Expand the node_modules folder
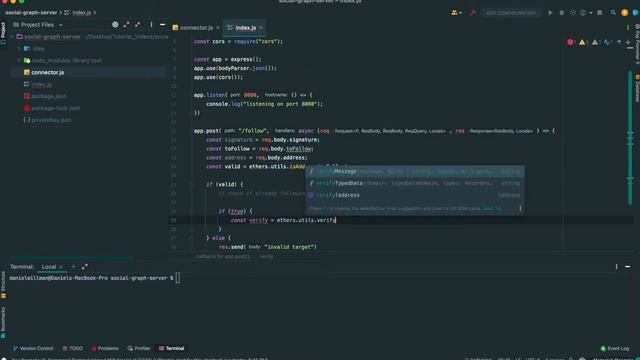This screenshot has height=360, width=640. click(19, 60)
